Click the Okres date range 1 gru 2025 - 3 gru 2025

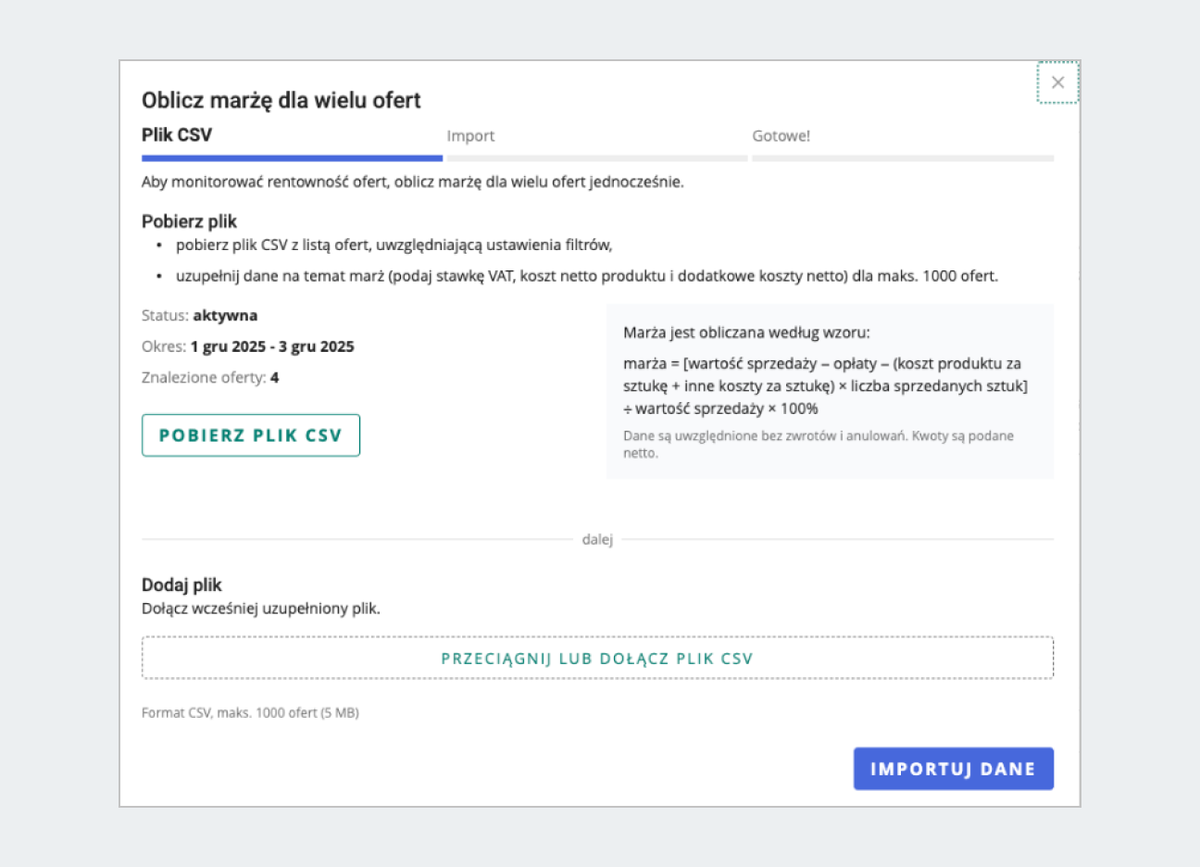click(x=272, y=347)
